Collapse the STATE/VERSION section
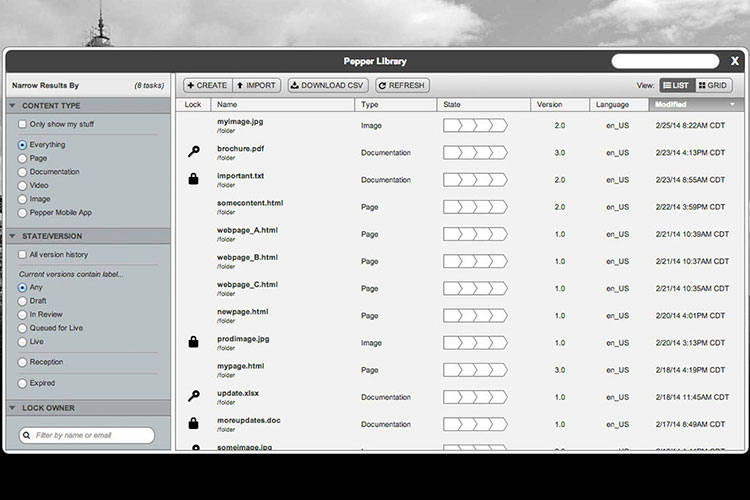750x500 pixels. click(12, 236)
